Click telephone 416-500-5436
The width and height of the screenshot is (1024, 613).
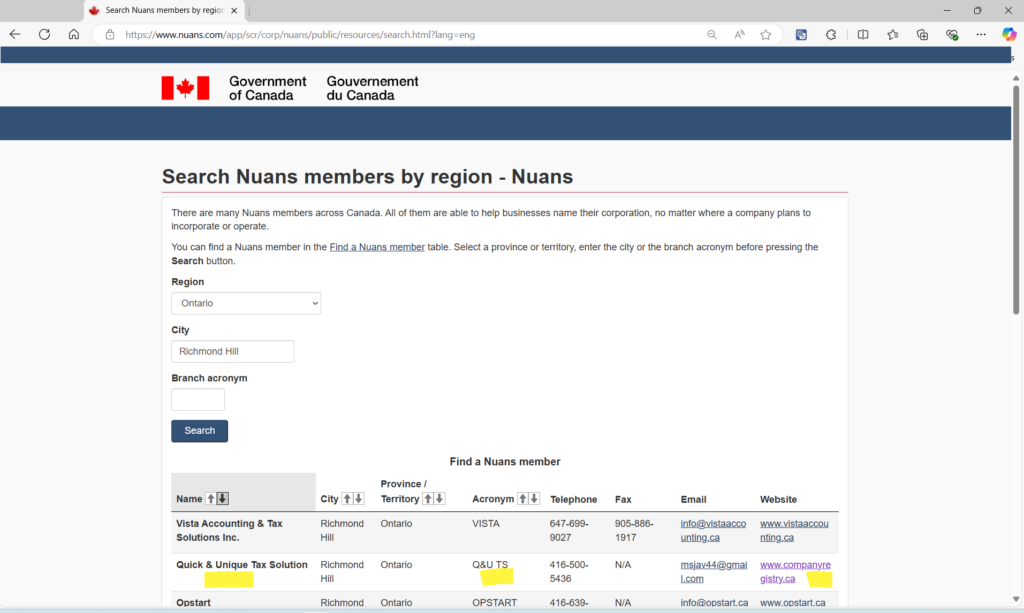(569, 572)
